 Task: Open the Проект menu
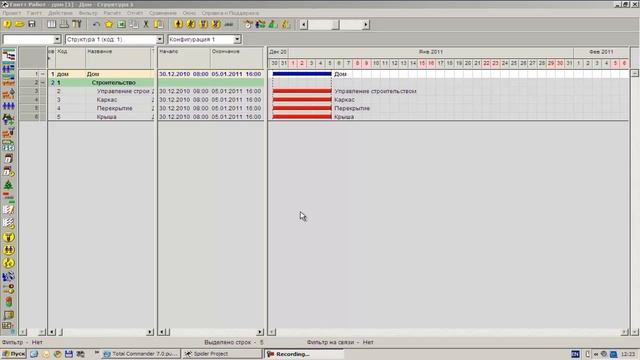point(11,13)
